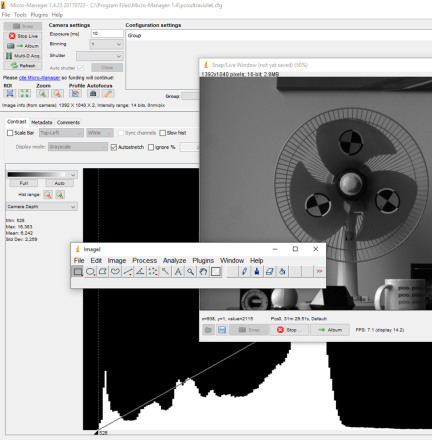Click the Exposure [ms] input field
The height and width of the screenshot is (440, 432).
[x=107, y=34]
